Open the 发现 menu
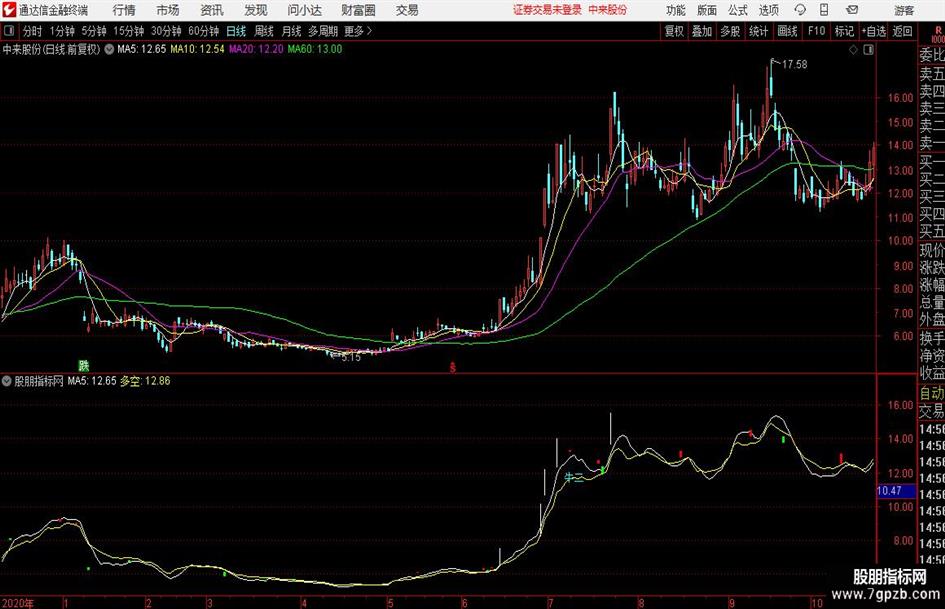Image resolution: width=945 pixels, height=609 pixels. coord(256,10)
